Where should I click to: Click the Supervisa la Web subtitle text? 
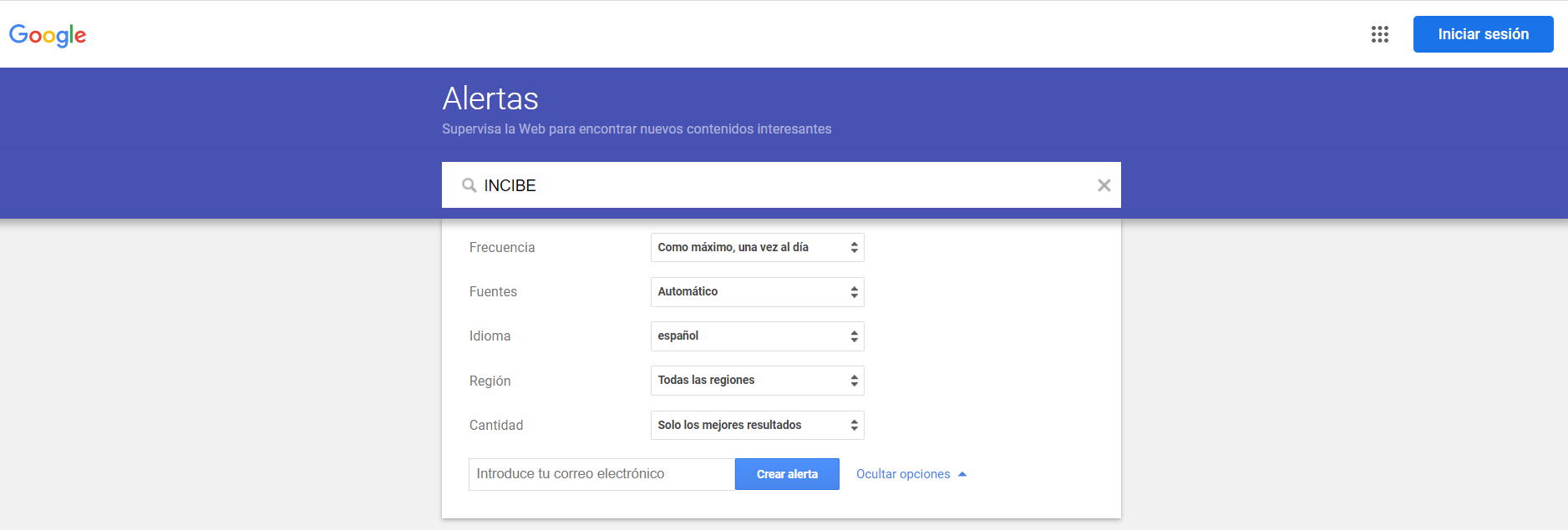click(637, 129)
